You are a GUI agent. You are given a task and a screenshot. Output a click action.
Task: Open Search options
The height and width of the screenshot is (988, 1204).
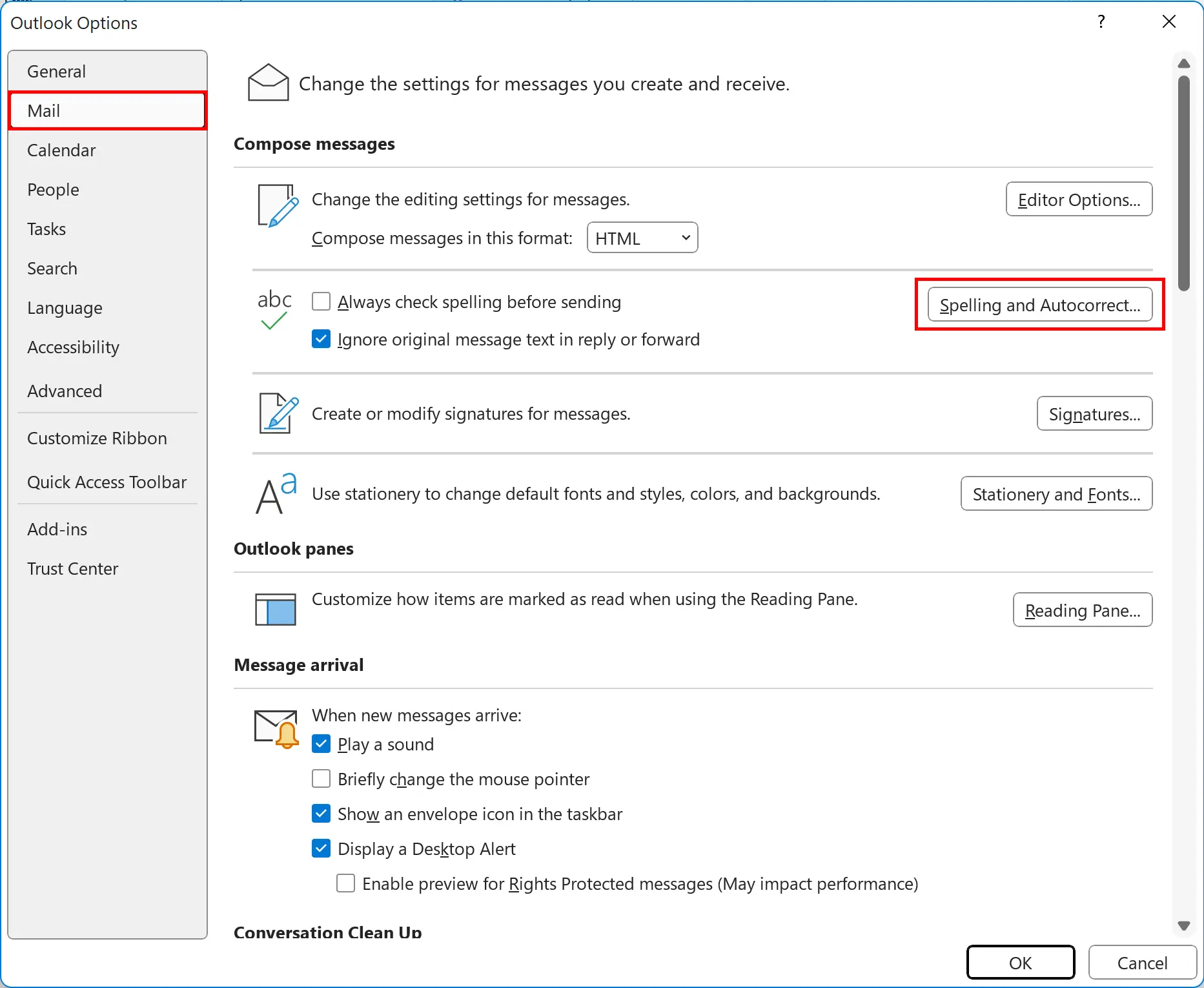107,268
